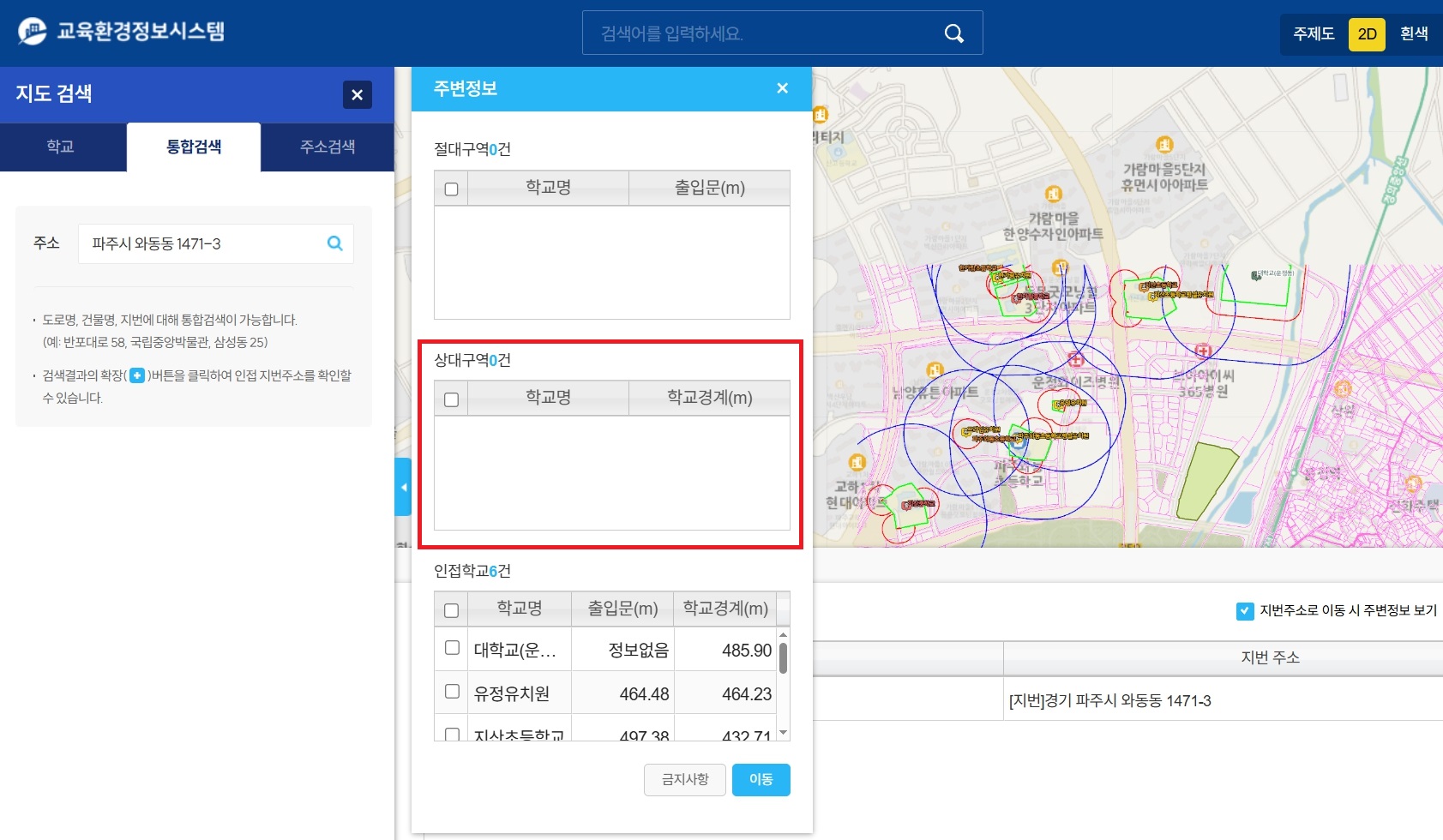1443x840 pixels.
Task: Switch map to 2D mode
Action: (x=1367, y=34)
